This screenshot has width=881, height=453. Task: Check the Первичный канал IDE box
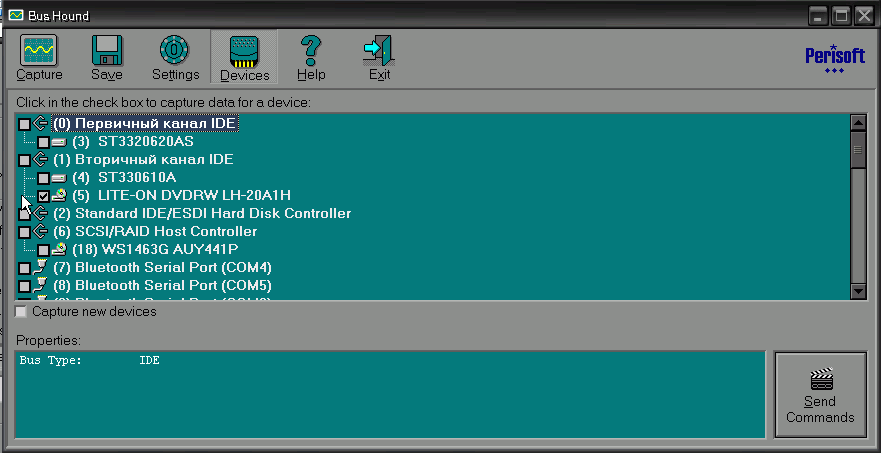coord(24,124)
